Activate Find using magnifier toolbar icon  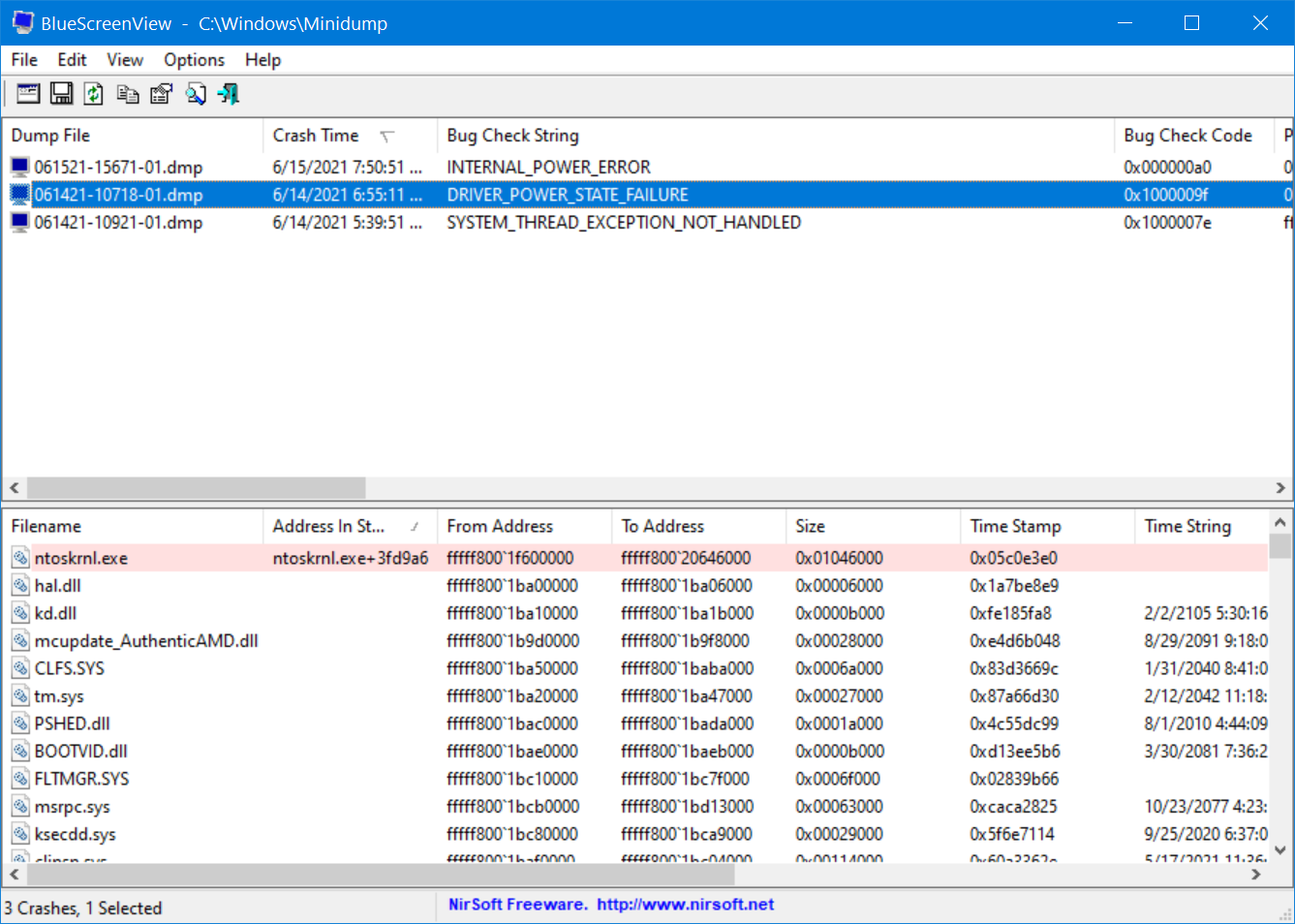(x=195, y=93)
